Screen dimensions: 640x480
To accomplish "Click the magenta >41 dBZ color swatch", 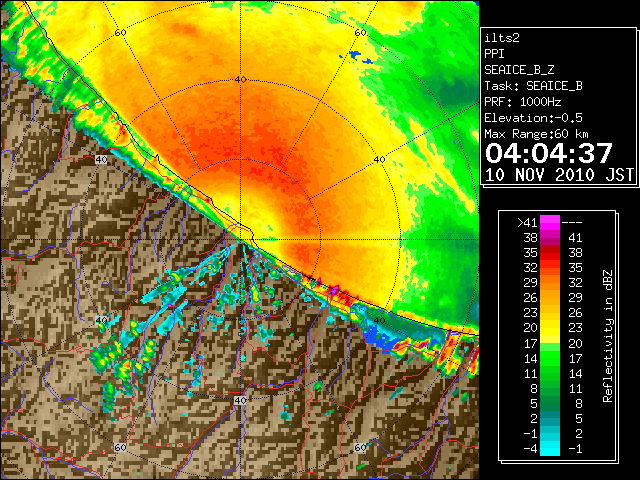I will pos(550,223).
